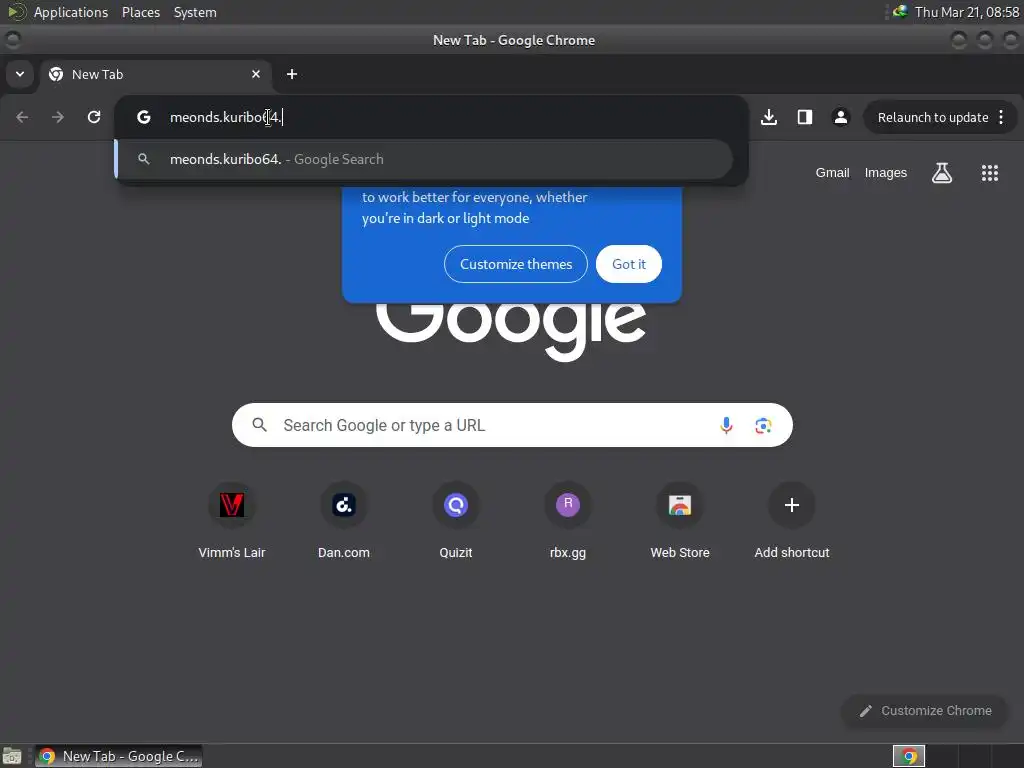Screen dimensions: 1024x768
Task: Close the New Tab tab
Action: click(x=256, y=74)
